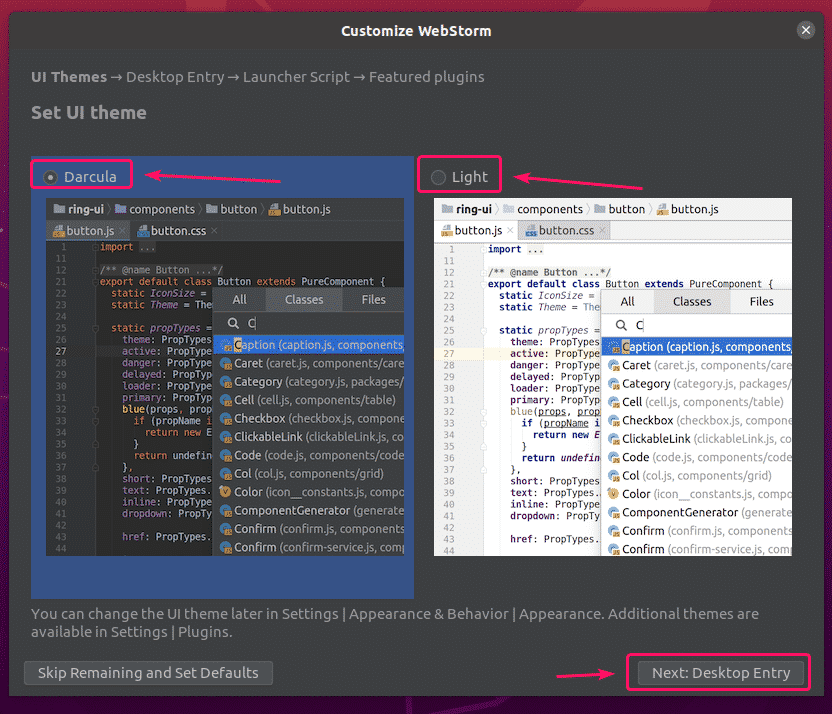Click Skip Remaining and Set Defaults

pyautogui.click(x=149, y=673)
